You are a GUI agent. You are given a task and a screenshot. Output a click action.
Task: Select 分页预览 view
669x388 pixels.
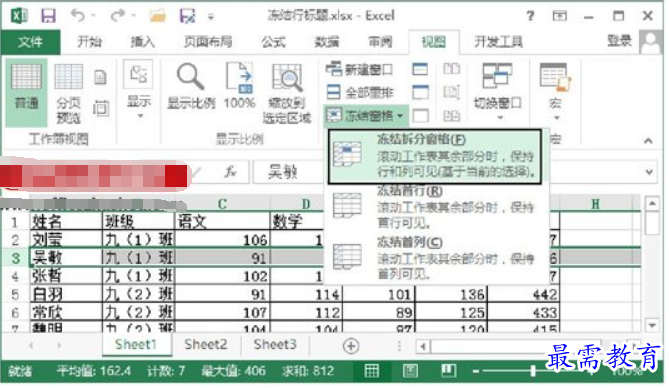(68, 93)
